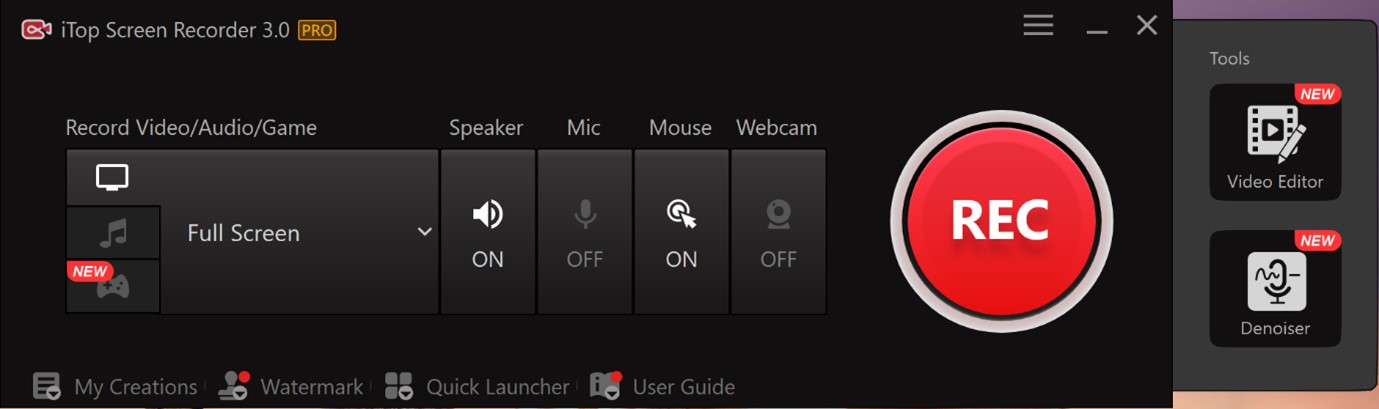Select the screen video recording mode icon

tap(112, 178)
